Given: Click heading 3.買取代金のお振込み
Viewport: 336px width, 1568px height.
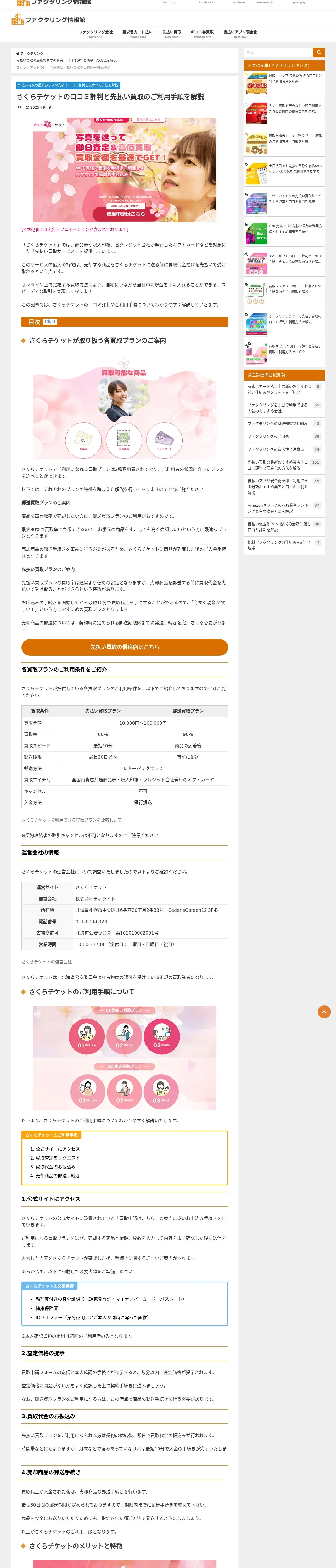Looking at the screenshot, I should (48, 1416).
